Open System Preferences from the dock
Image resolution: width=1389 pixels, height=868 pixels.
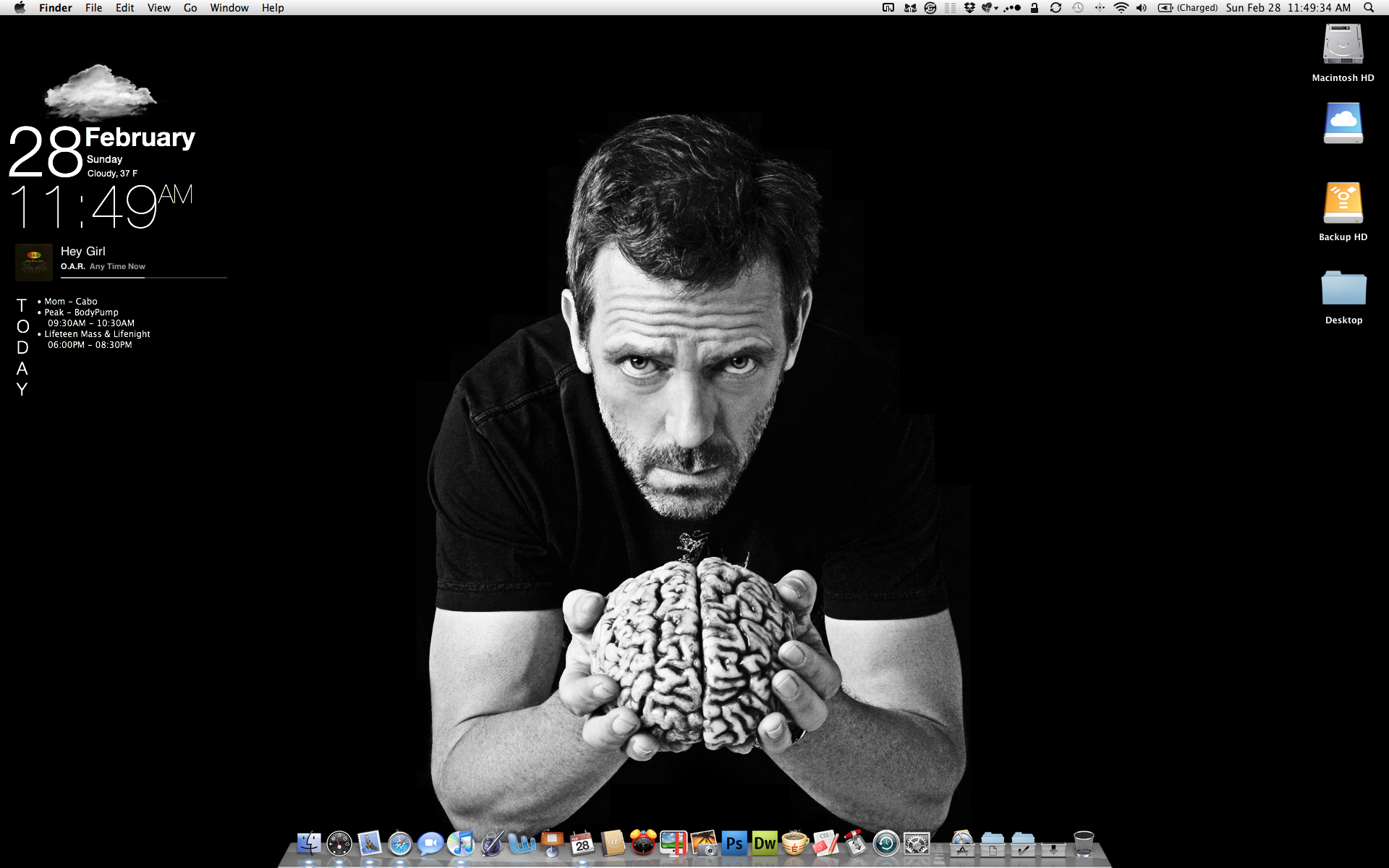917,843
